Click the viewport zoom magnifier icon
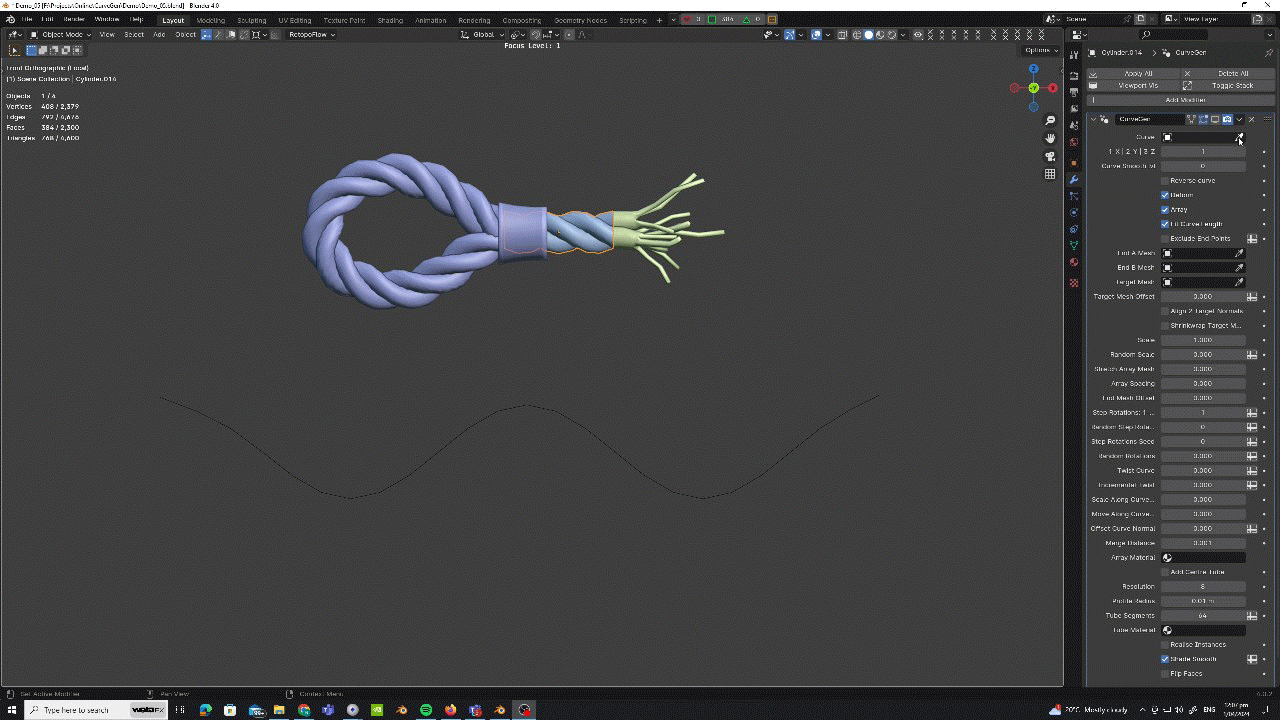The width and height of the screenshot is (1280, 720). [1050, 120]
